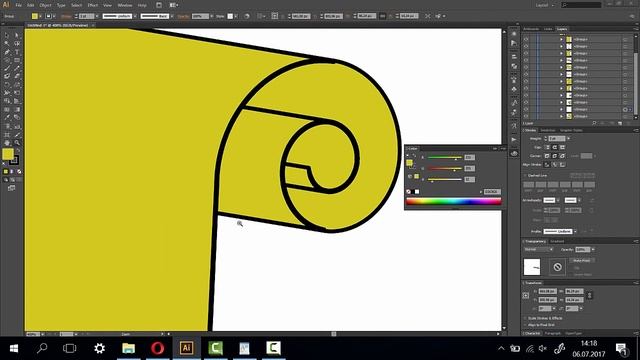Open the Object menu
The height and width of the screenshot is (360, 640).
pos(45,5)
